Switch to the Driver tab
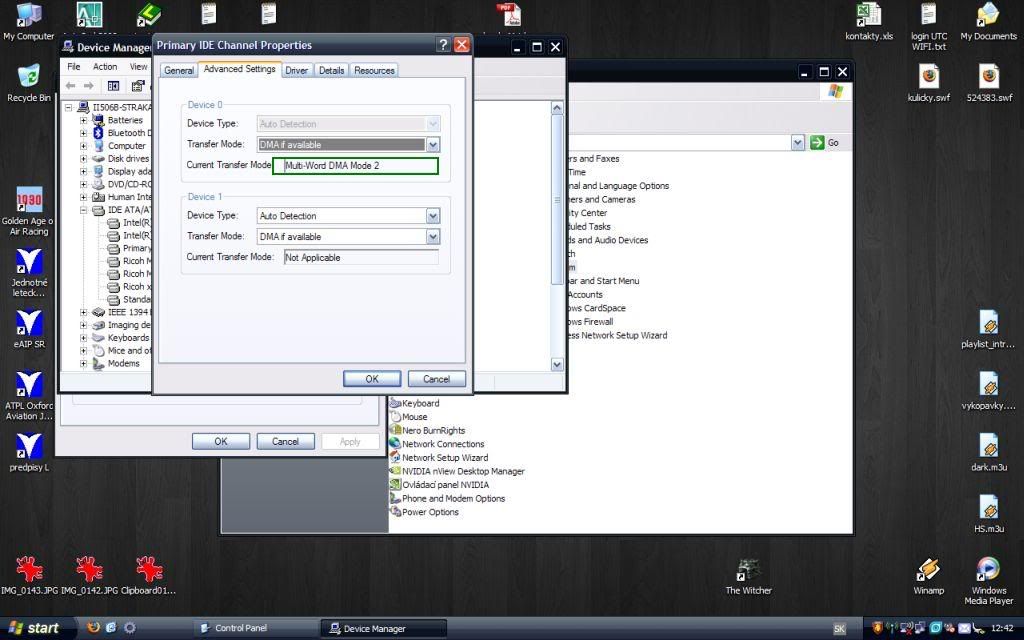1024x640 pixels. [296, 71]
